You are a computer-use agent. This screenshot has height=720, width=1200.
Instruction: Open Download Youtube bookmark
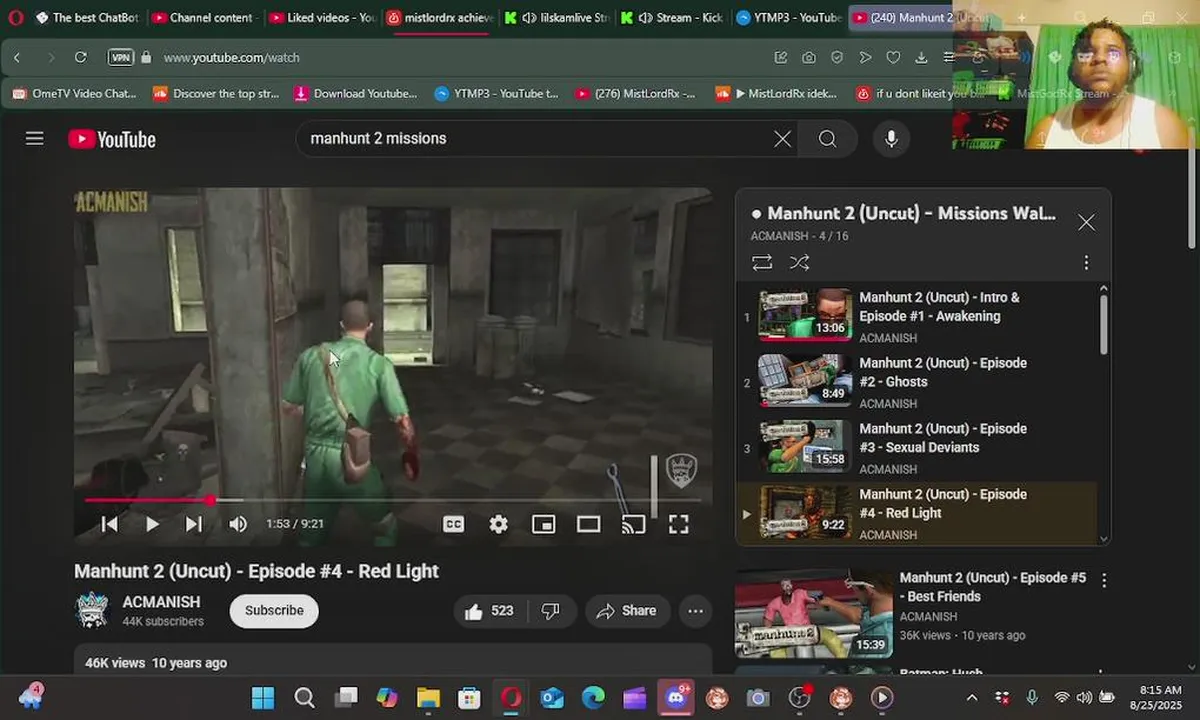(x=356, y=93)
